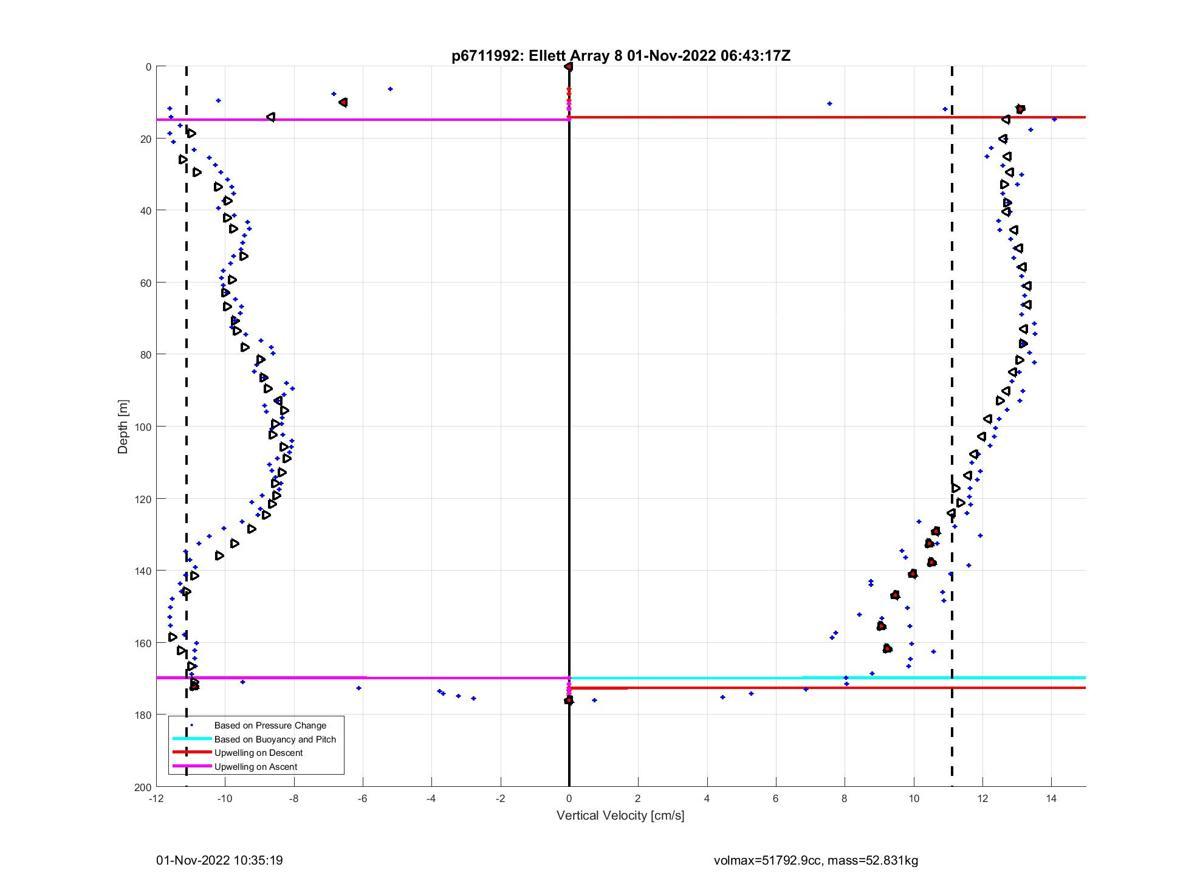Click depth axis tick label '20'
Screen dimensions: 1200x885
(x=145, y=139)
